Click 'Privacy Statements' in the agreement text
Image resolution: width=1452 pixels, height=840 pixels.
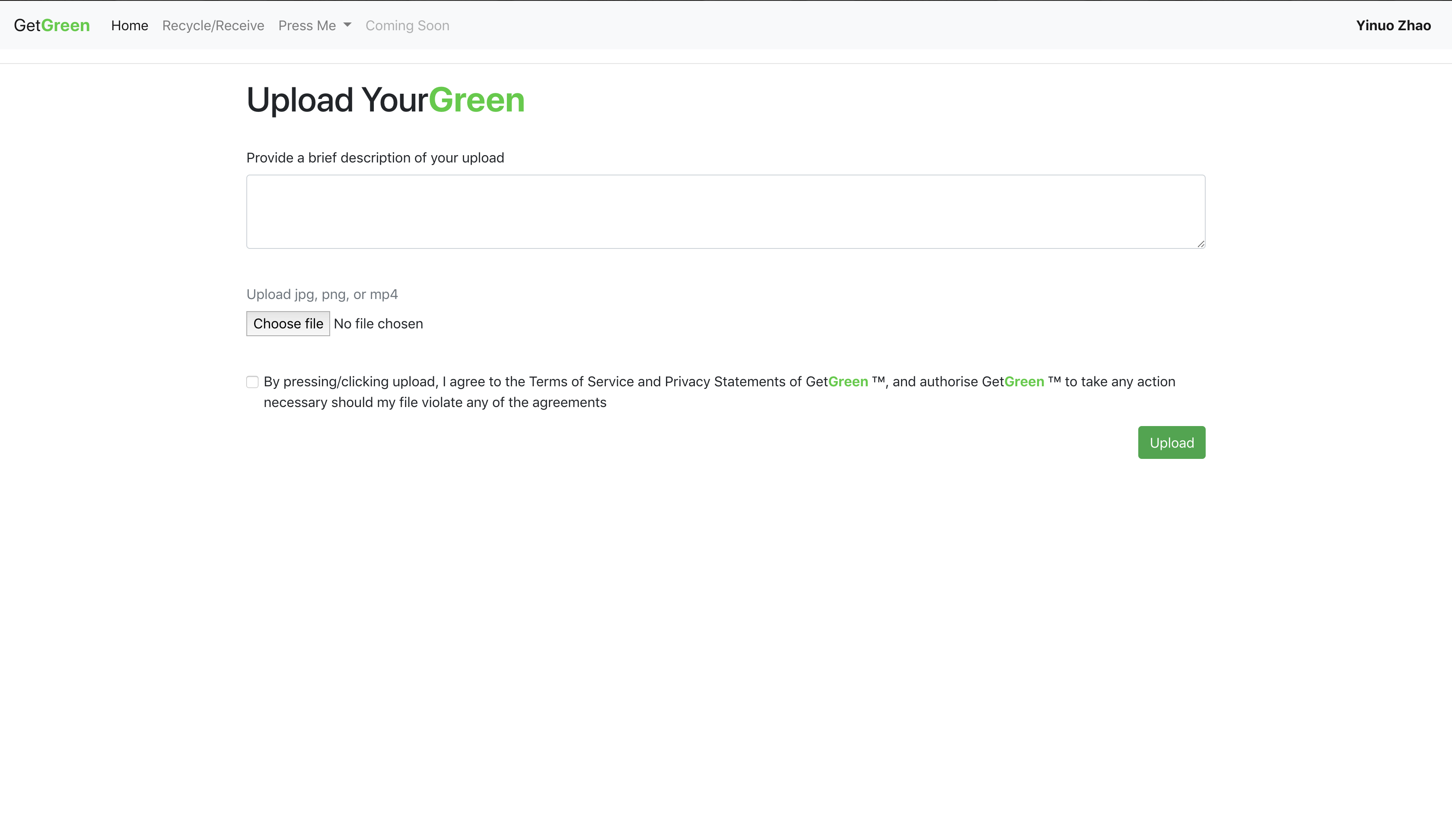(x=724, y=382)
